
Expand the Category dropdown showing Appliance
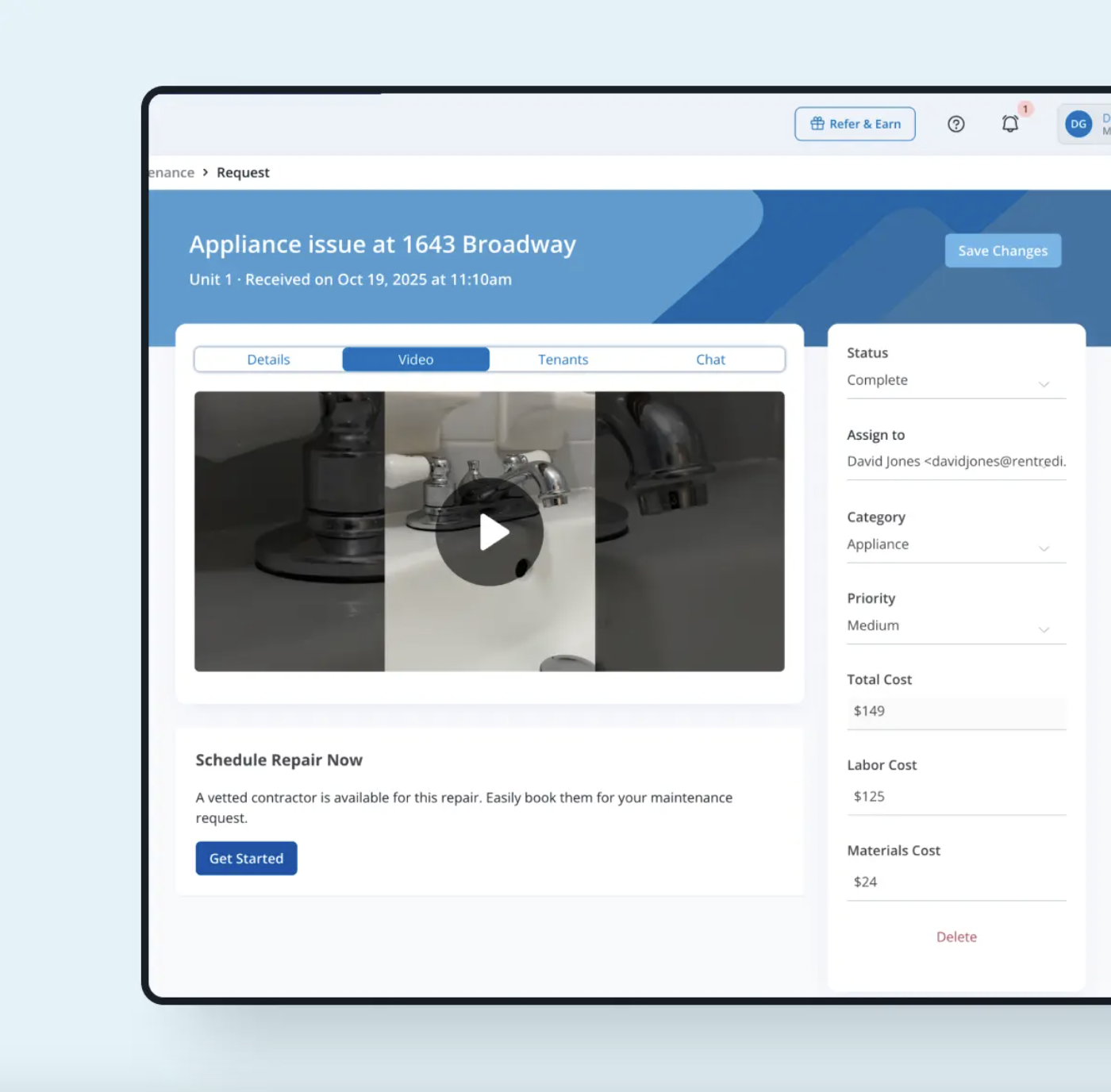[956, 545]
